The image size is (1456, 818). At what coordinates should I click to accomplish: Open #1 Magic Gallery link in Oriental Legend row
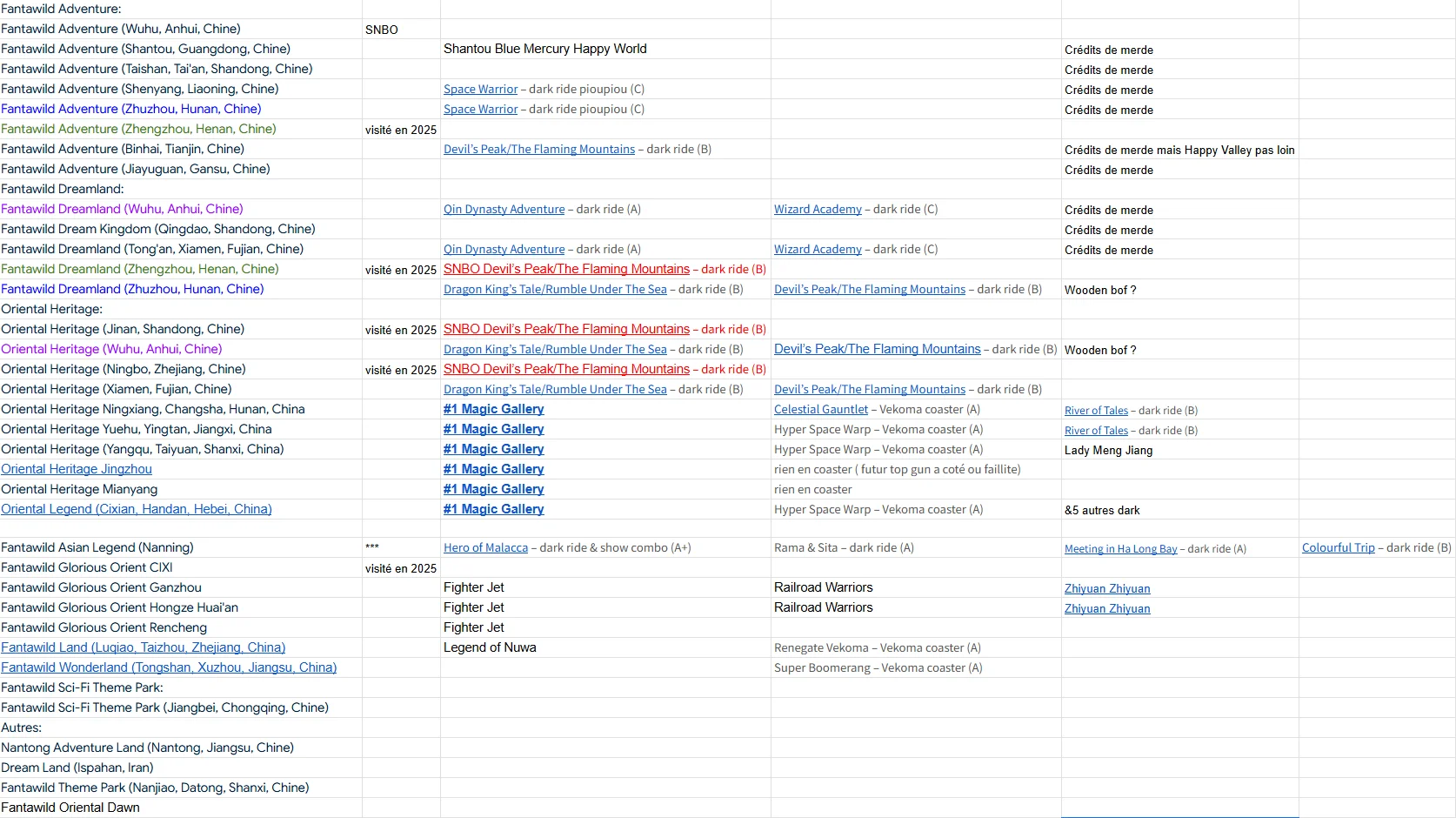493,509
